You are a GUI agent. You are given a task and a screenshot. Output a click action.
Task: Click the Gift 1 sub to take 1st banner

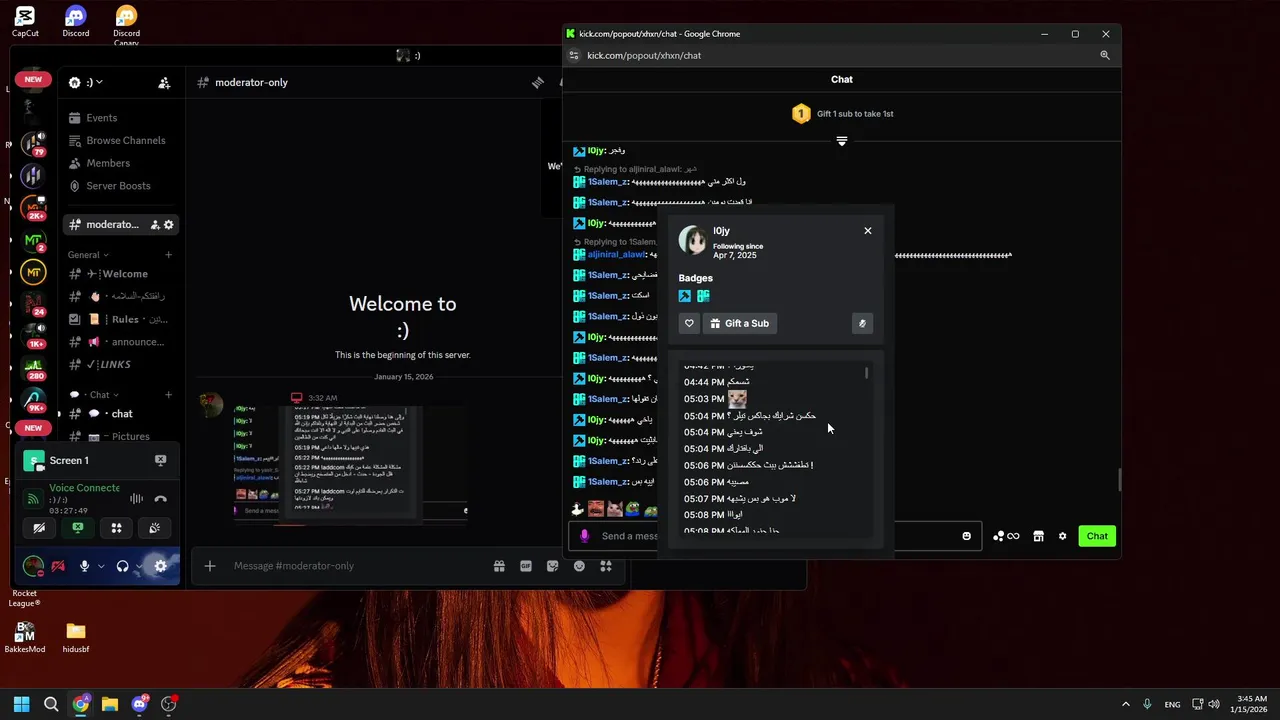[842, 114]
